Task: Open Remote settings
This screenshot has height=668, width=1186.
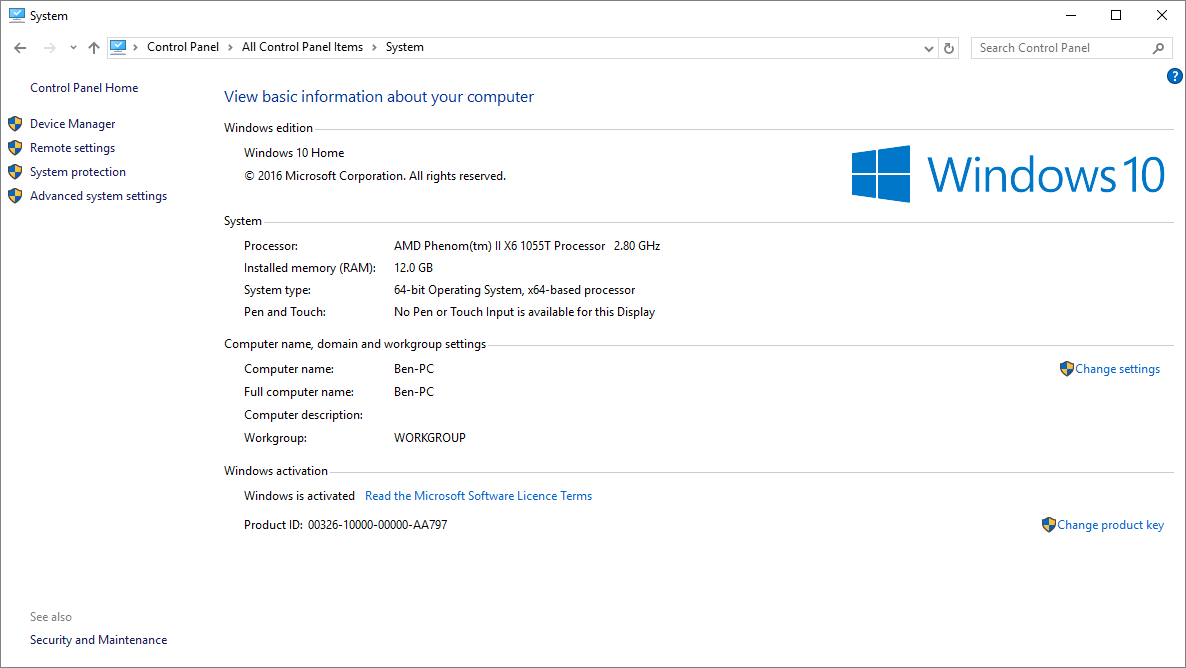Action: (x=72, y=148)
